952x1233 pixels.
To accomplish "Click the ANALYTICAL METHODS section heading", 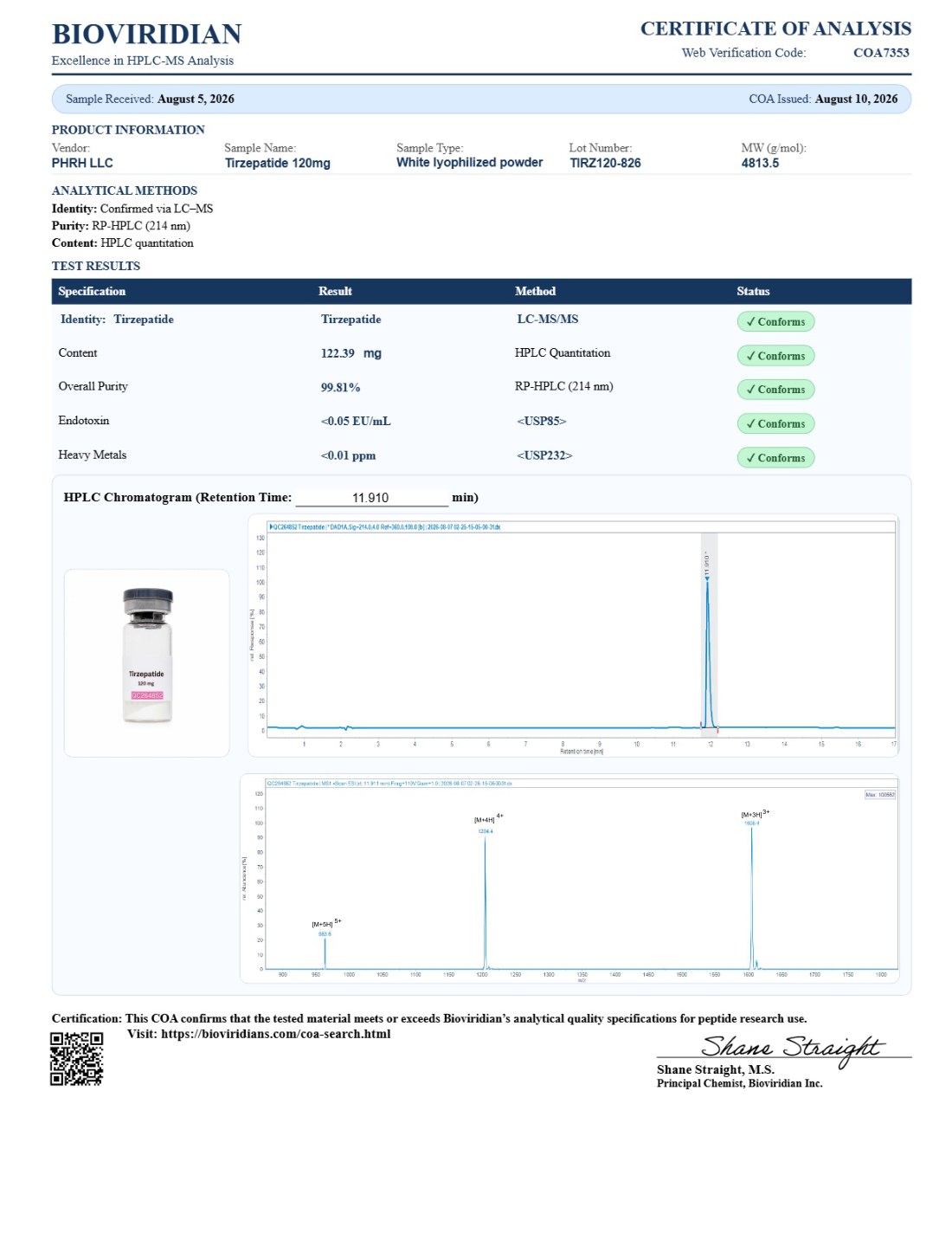I will (125, 190).
